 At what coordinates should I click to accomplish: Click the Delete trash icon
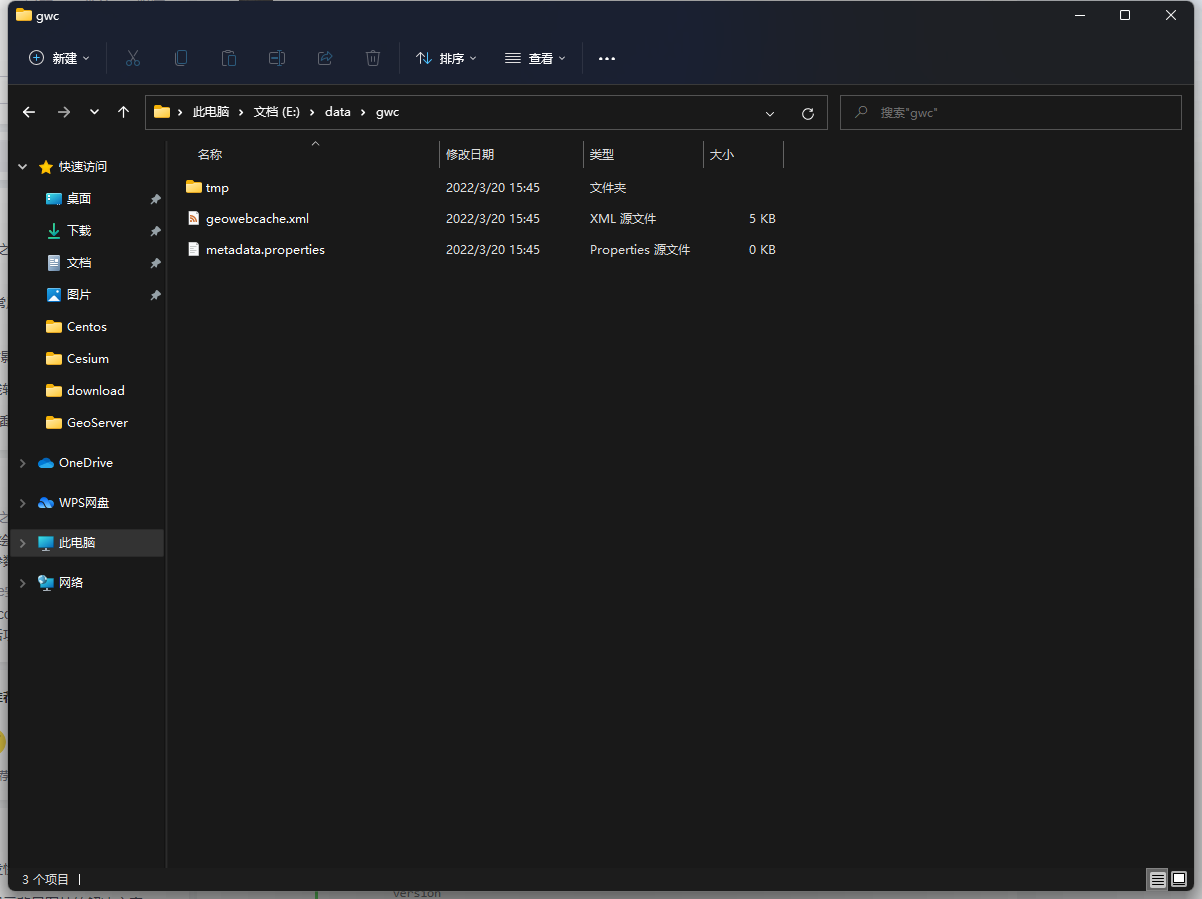click(373, 58)
